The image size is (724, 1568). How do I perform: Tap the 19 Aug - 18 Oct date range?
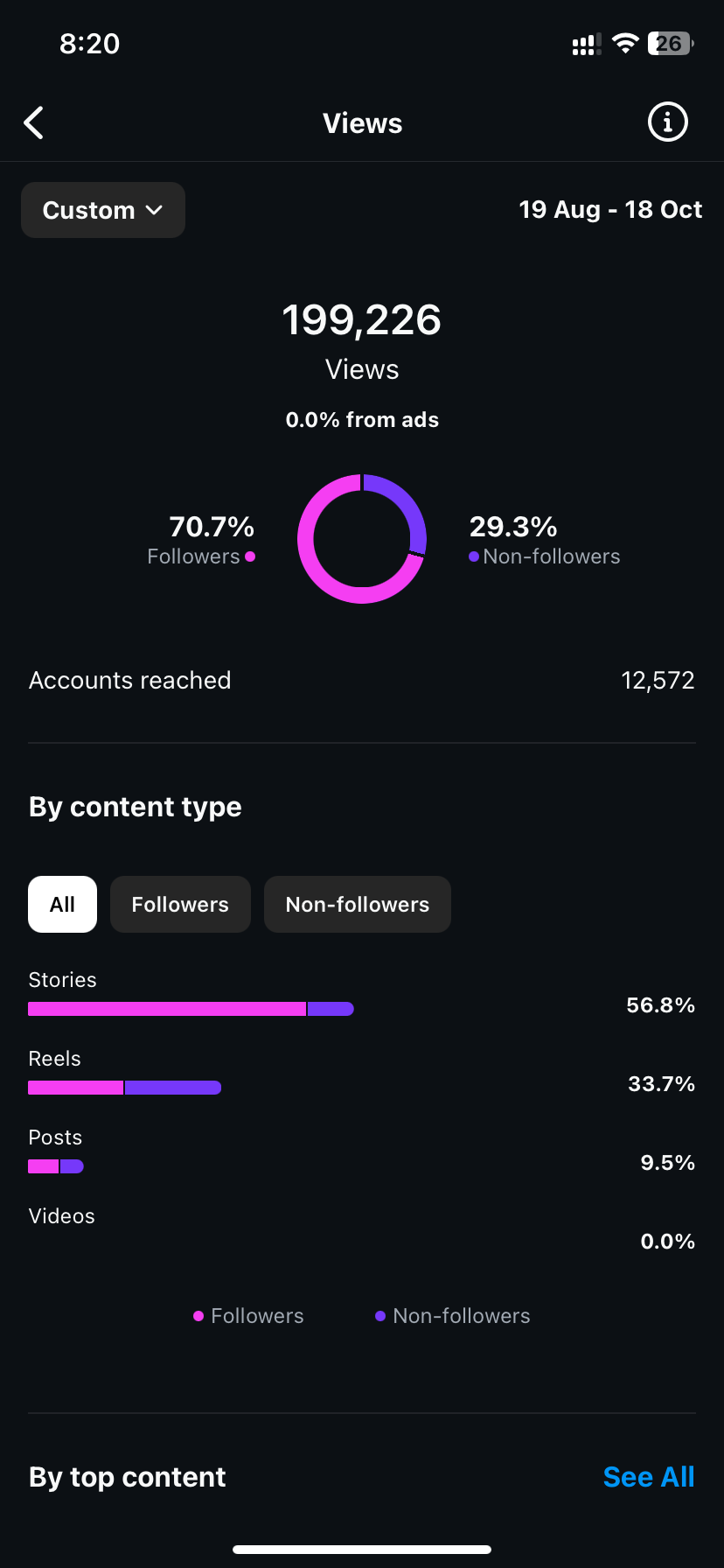610,210
